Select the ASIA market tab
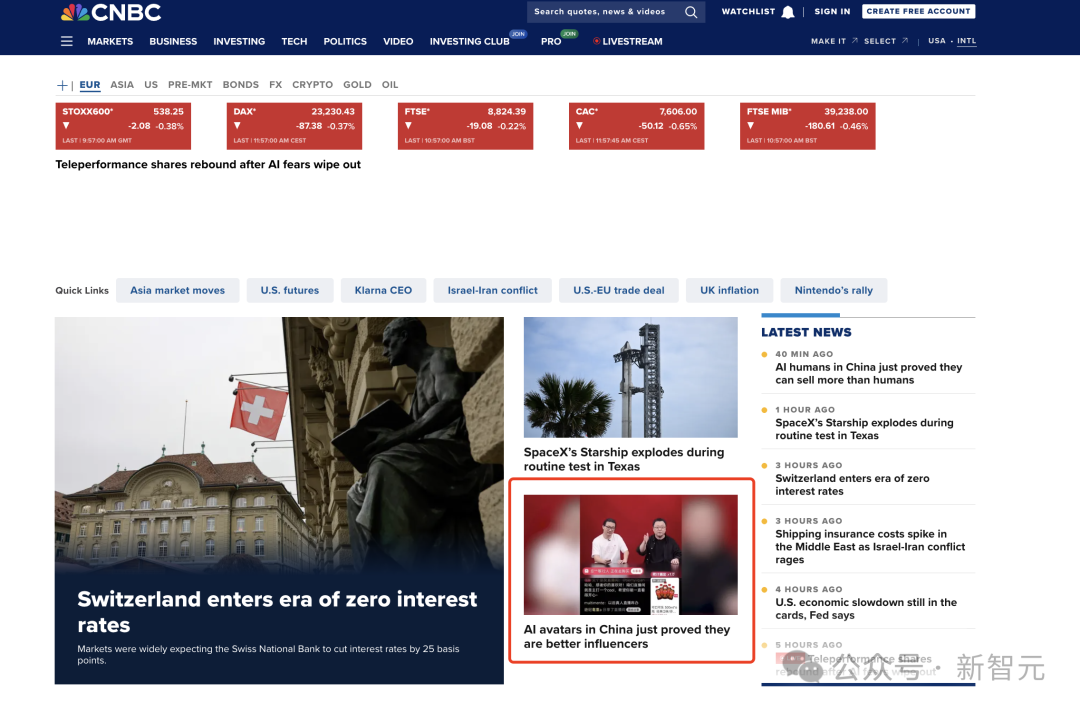The image size is (1080, 711). [122, 85]
